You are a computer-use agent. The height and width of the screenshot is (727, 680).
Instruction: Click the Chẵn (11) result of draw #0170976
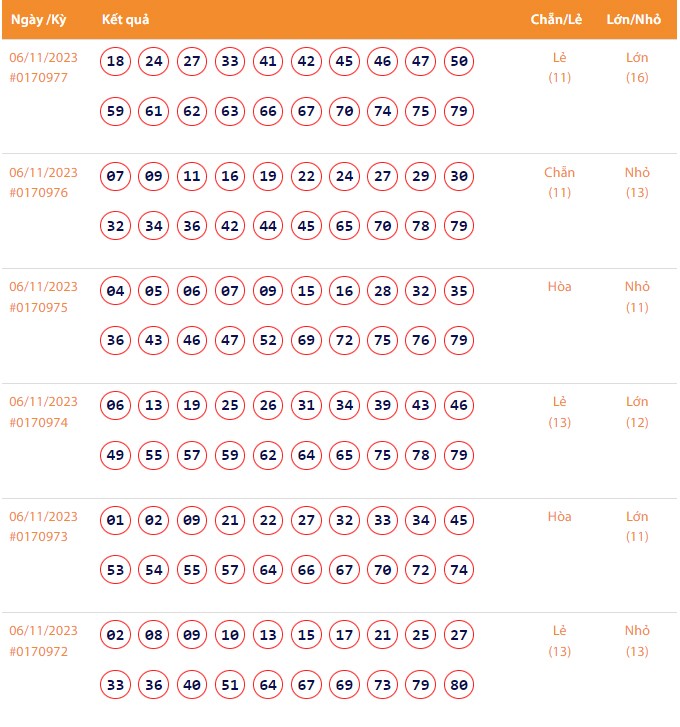tap(559, 182)
